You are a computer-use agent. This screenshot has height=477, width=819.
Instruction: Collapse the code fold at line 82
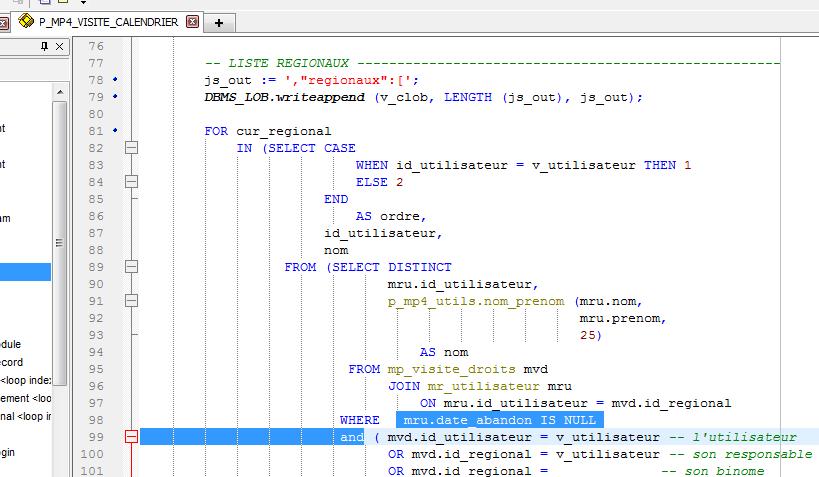[x=131, y=148]
